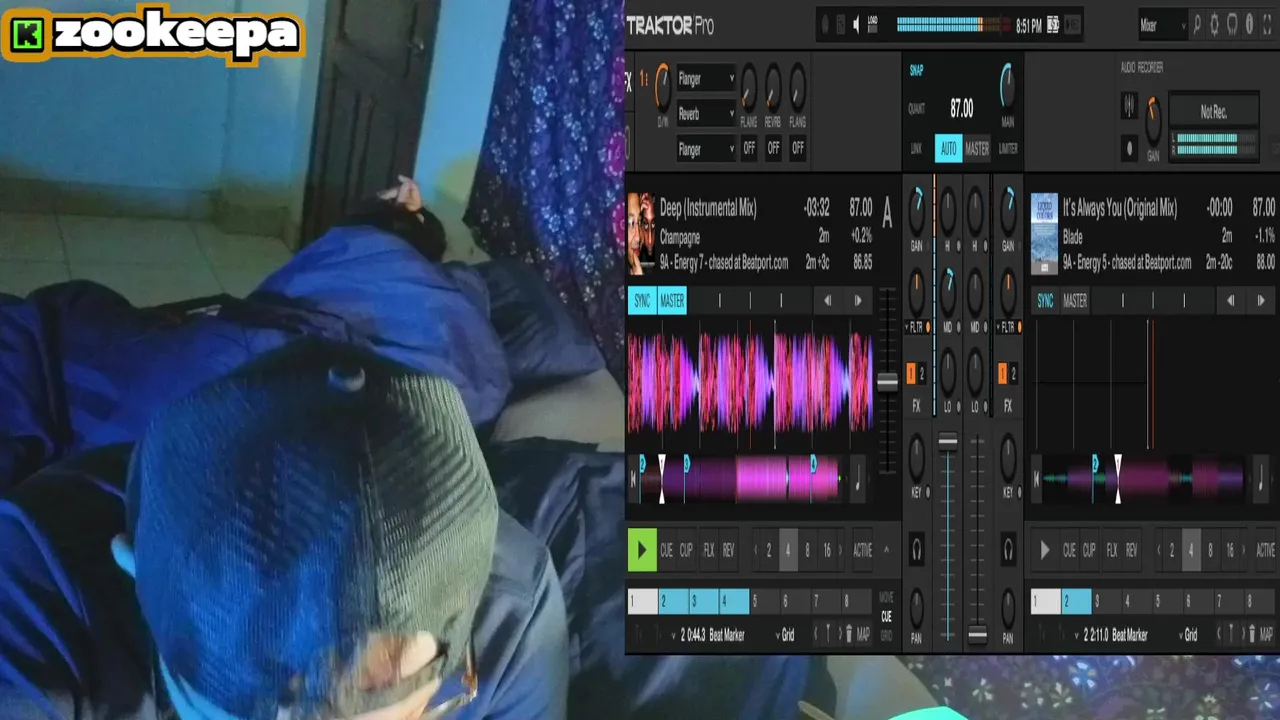Viewport: 1280px width, 720px height.
Task: Open the Reverb effect dropdown
Action: pos(706,114)
